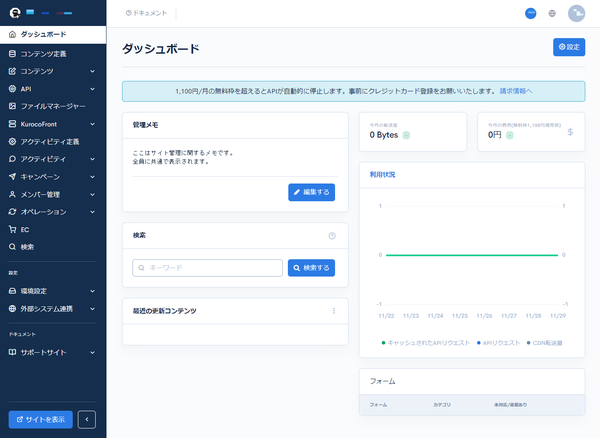The height and width of the screenshot is (438, 600).
Task: Focus the キーワード search field
Action: pyautogui.click(x=207, y=268)
